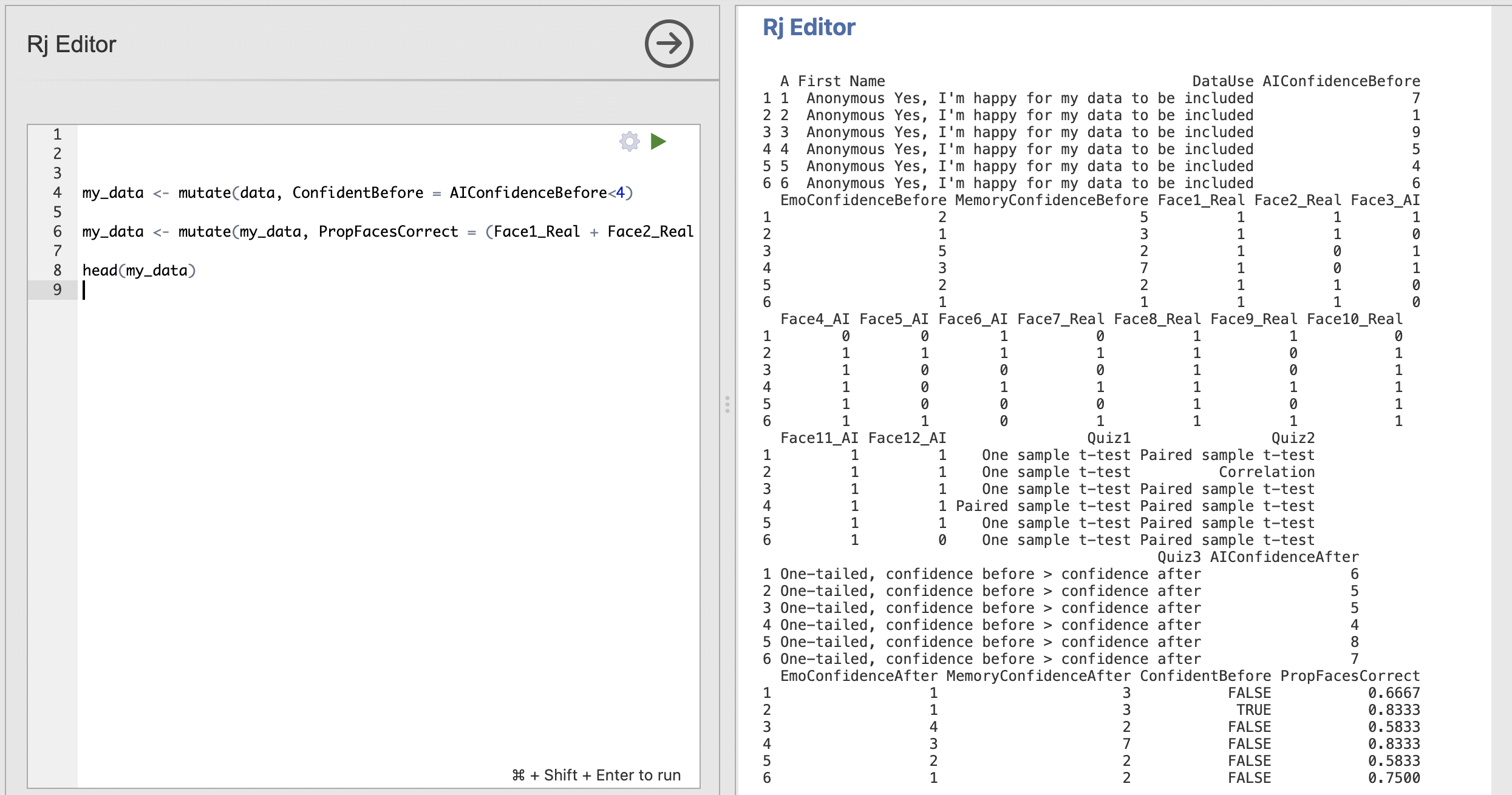Click the PropFacesCorrect mutate code on line 6

pos(388,232)
